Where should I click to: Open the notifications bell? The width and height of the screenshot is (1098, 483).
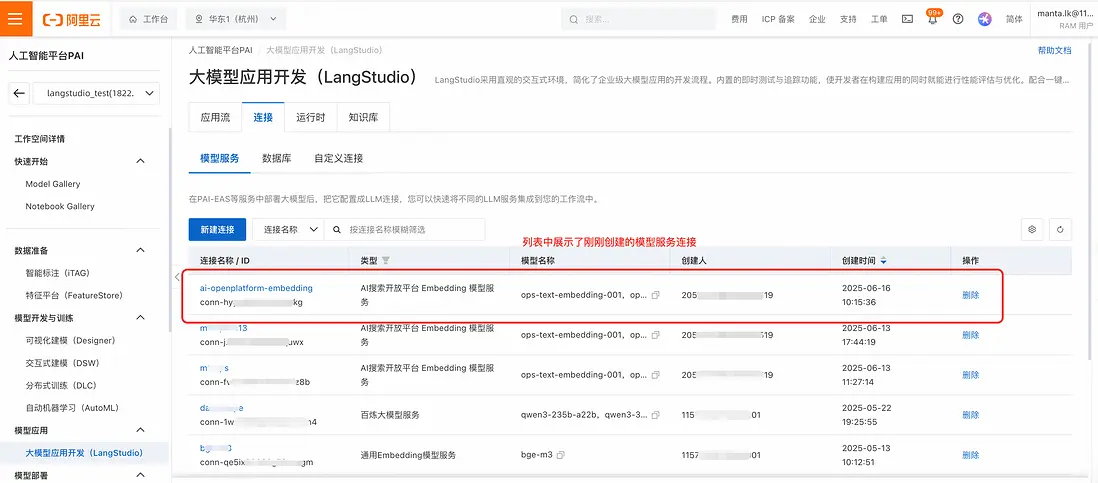pos(932,19)
